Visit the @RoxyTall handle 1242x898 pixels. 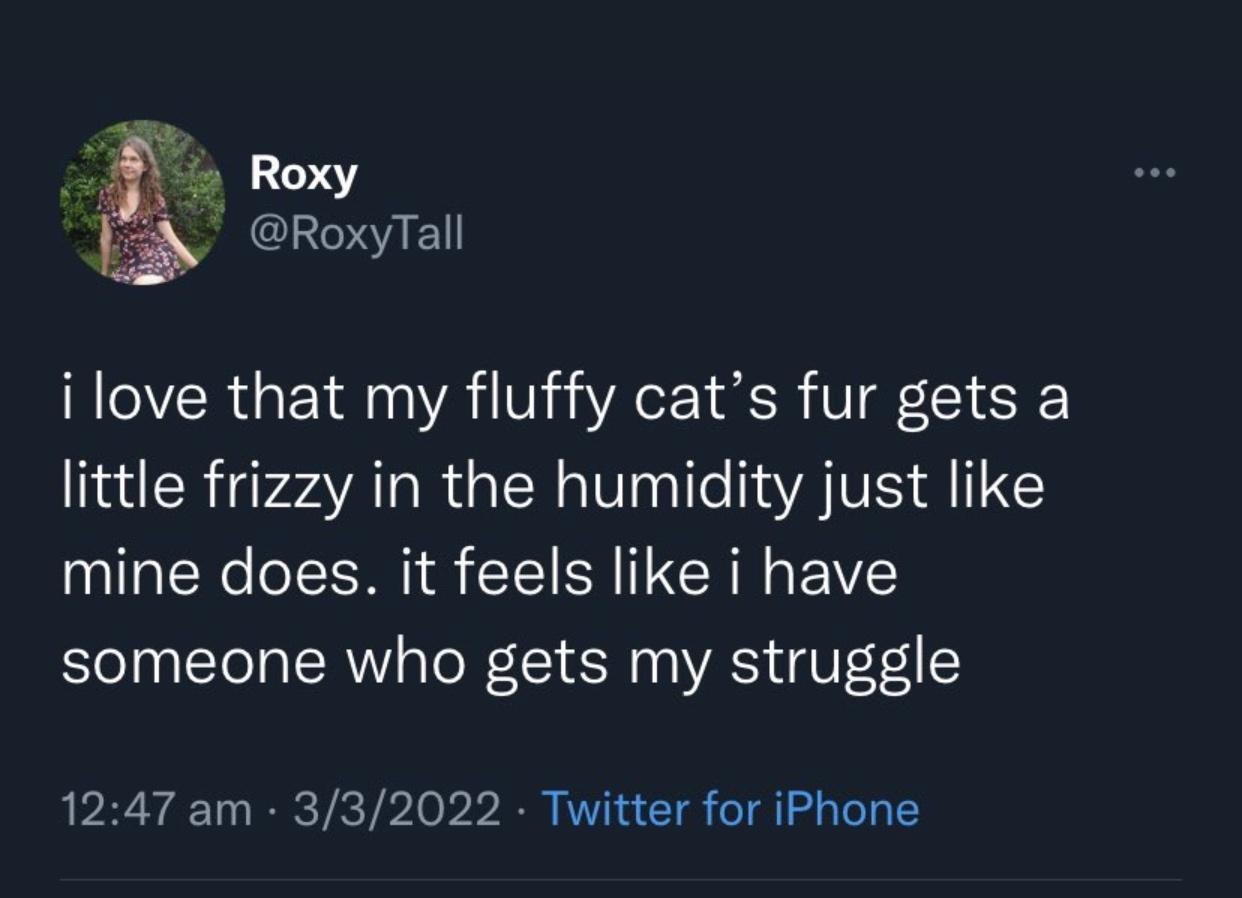tap(355, 234)
